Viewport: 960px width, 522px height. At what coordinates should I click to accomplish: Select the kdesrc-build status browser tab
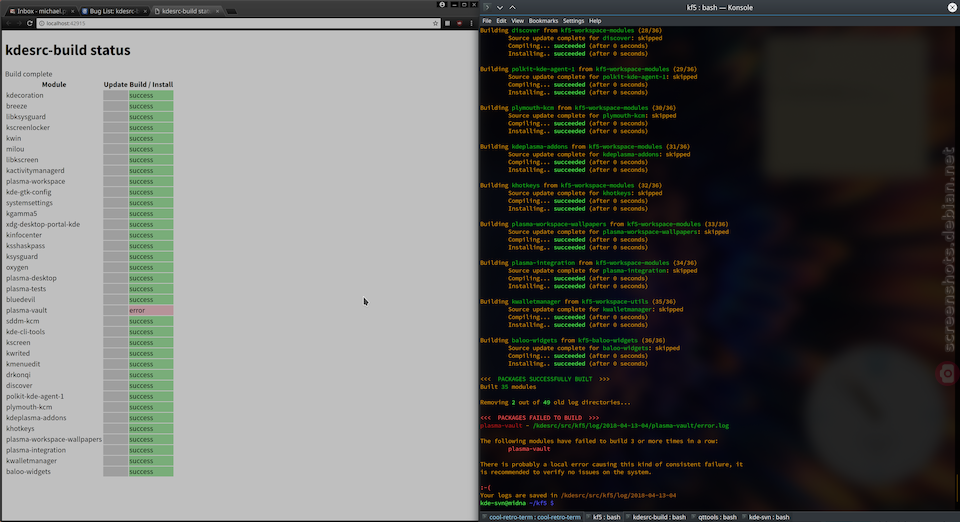pyautogui.click(x=186, y=11)
